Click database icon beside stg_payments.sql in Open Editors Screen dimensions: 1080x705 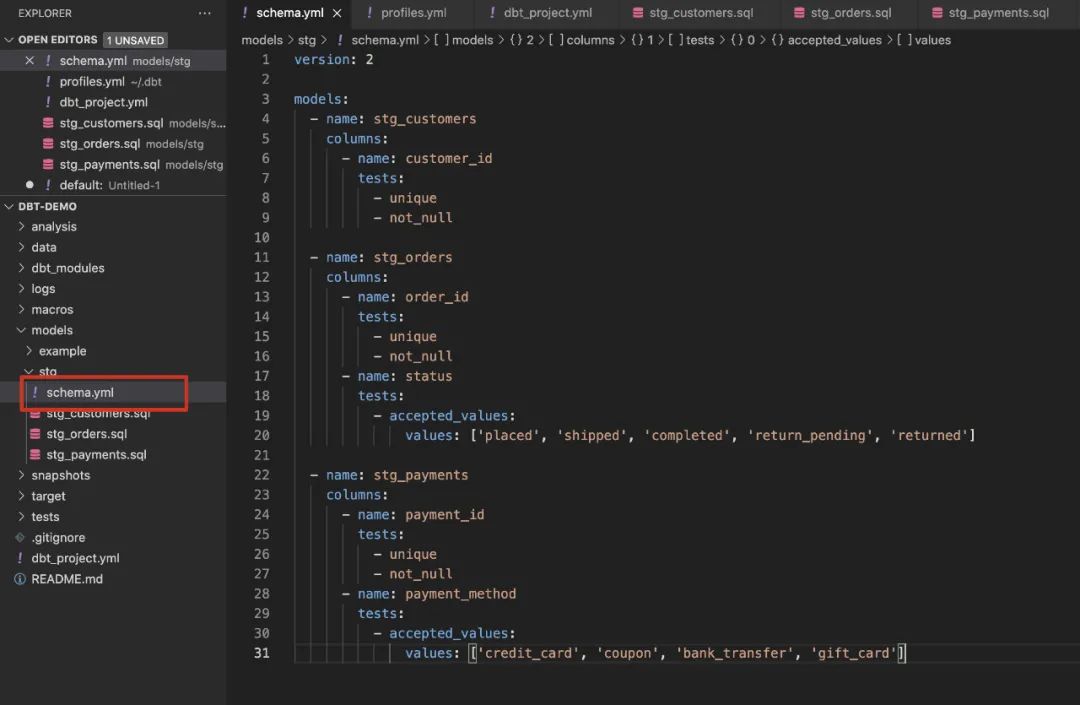[48, 165]
